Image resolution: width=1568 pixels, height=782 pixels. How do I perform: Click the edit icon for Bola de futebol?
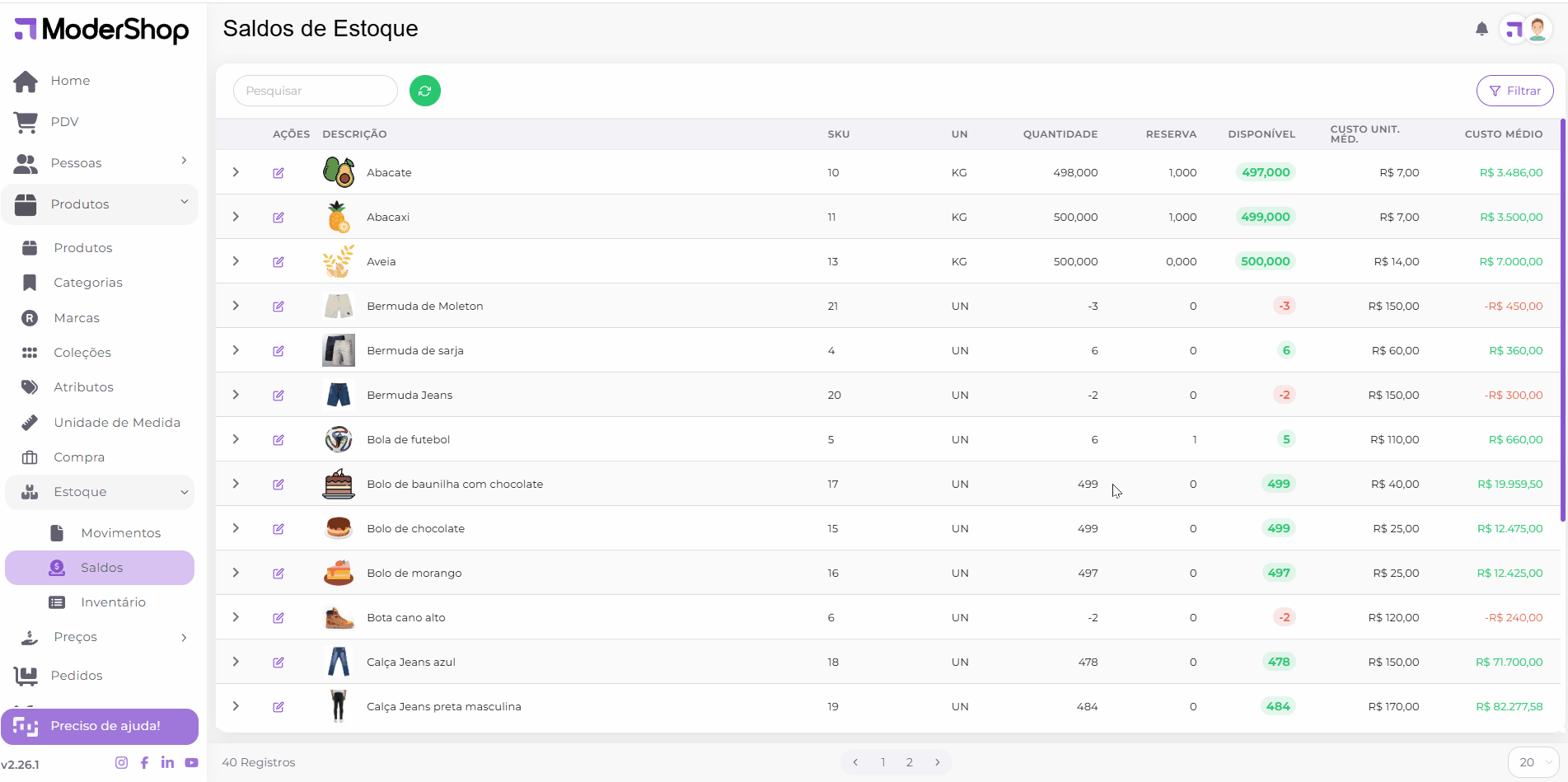tap(278, 440)
